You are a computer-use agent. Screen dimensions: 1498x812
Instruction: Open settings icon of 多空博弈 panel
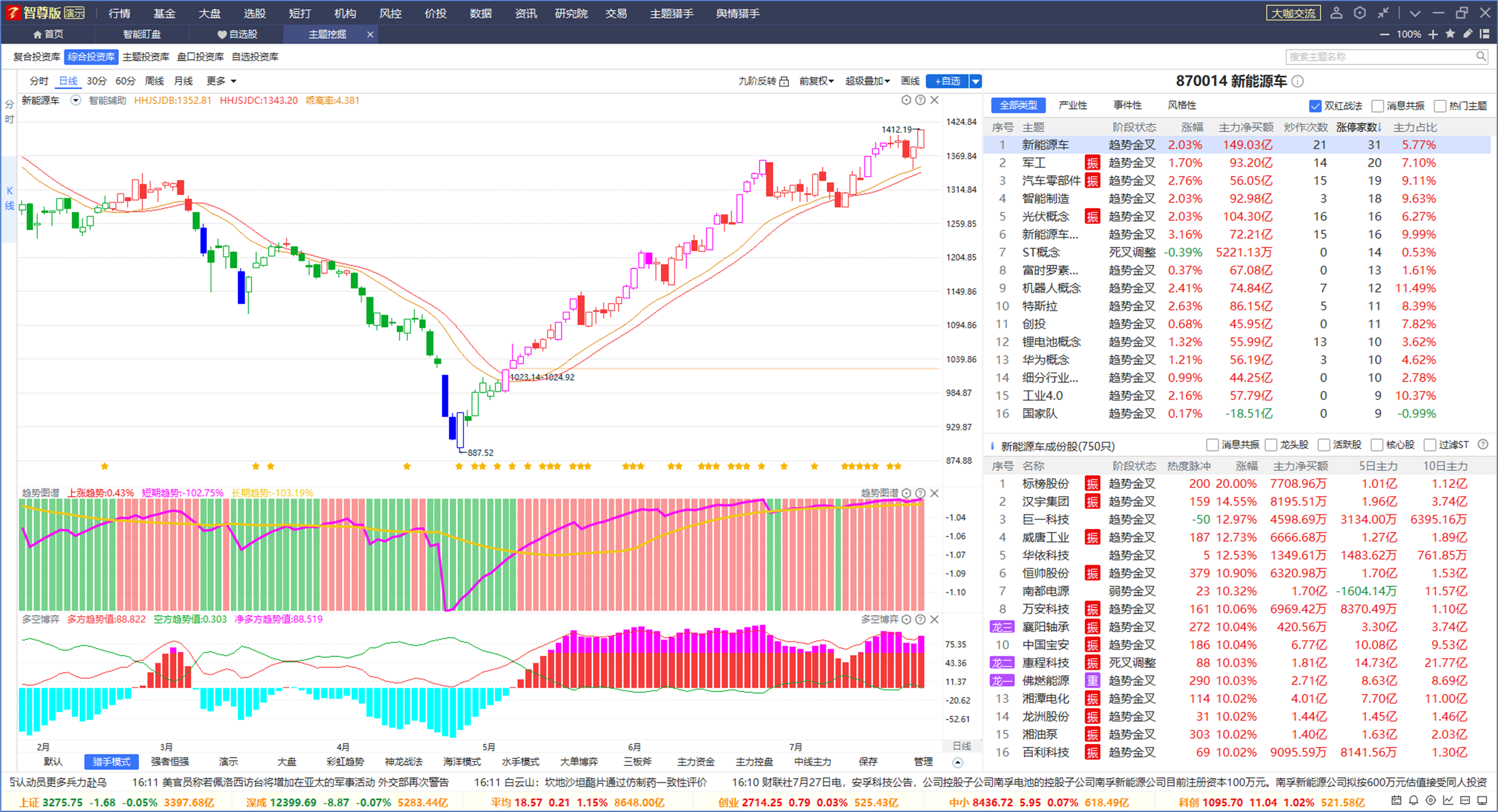click(x=906, y=620)
